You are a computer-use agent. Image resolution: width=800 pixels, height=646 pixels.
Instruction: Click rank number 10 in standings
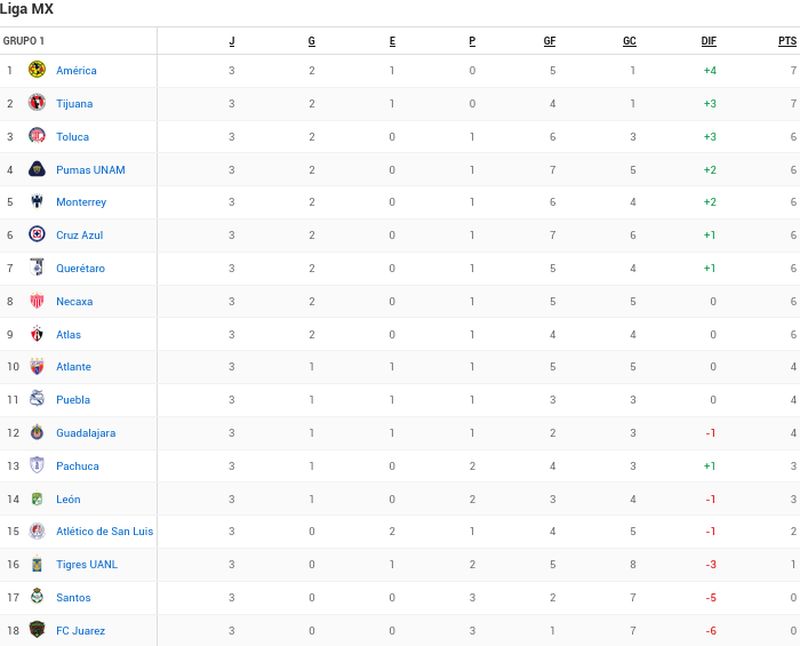click(13, 367)
